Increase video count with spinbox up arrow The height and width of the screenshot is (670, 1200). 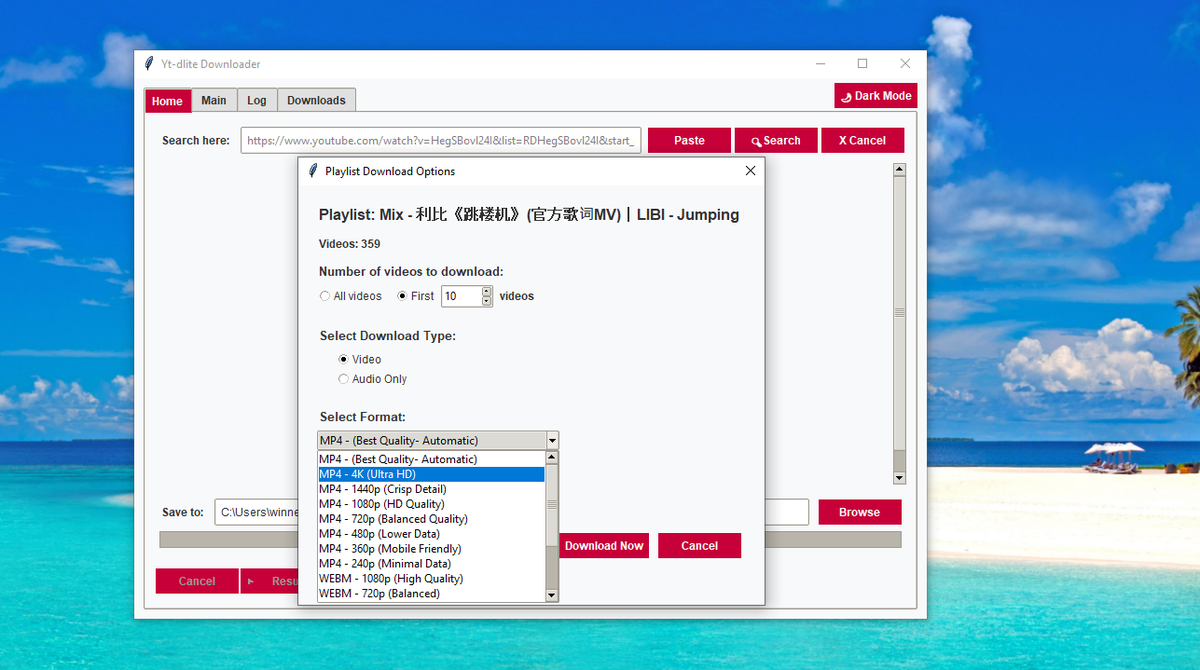(x=487, y=291)
